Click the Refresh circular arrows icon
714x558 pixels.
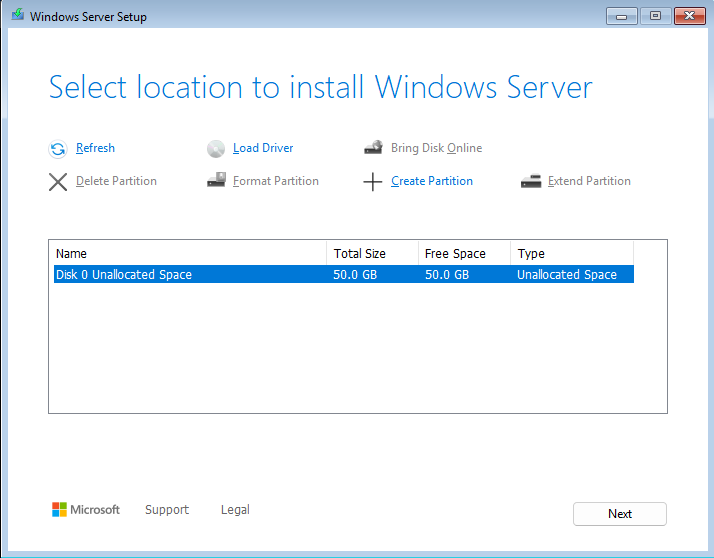click(58, 149)
